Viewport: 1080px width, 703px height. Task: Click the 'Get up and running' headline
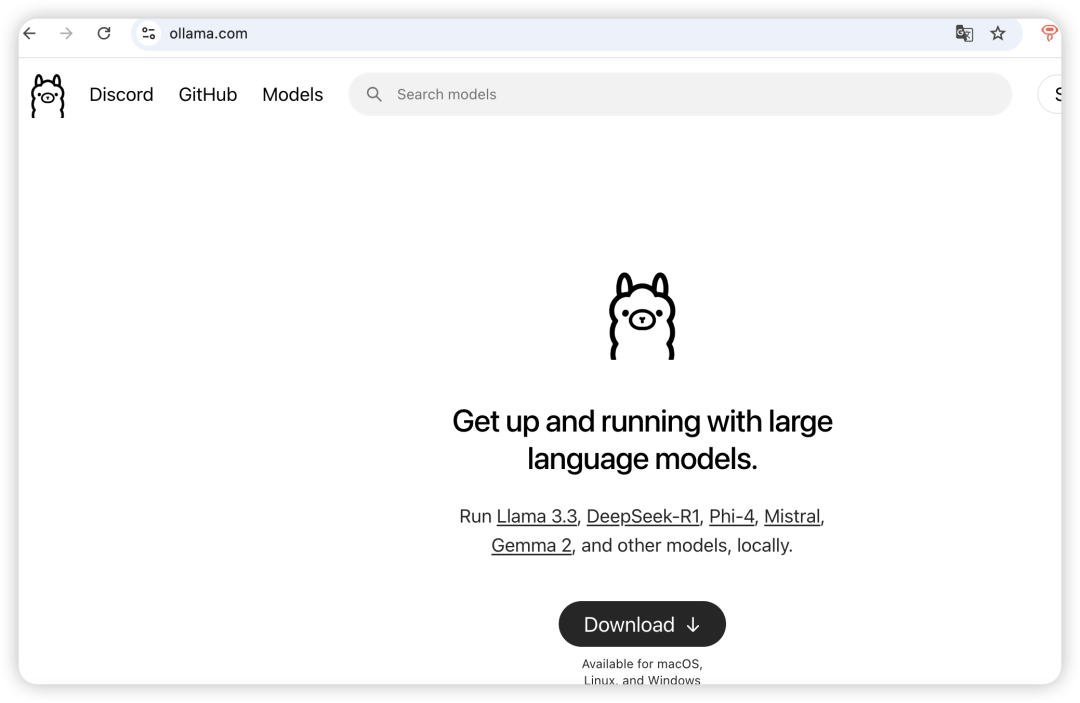(642, 440)
